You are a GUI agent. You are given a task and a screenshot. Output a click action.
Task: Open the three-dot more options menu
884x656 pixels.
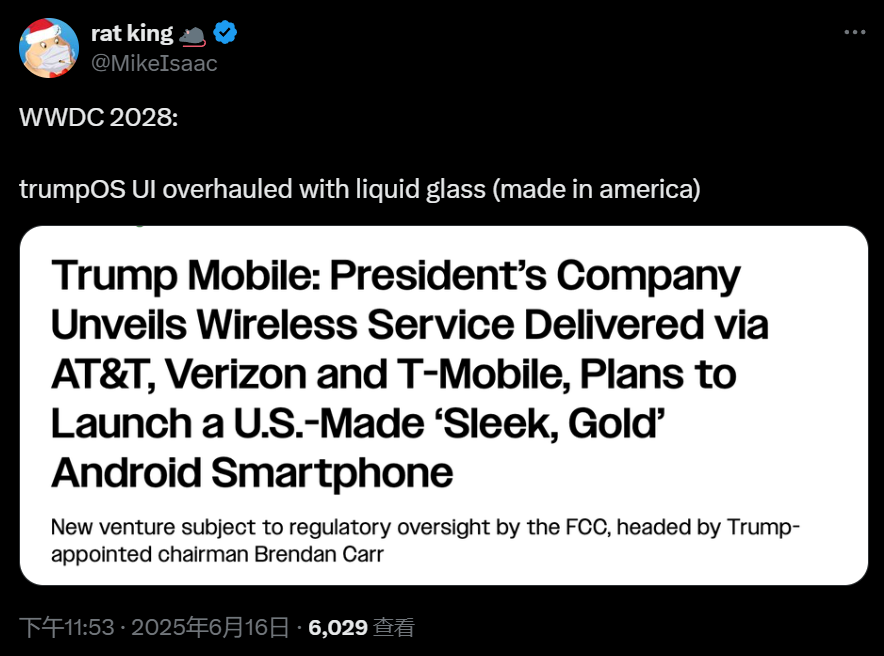[854, 32]
